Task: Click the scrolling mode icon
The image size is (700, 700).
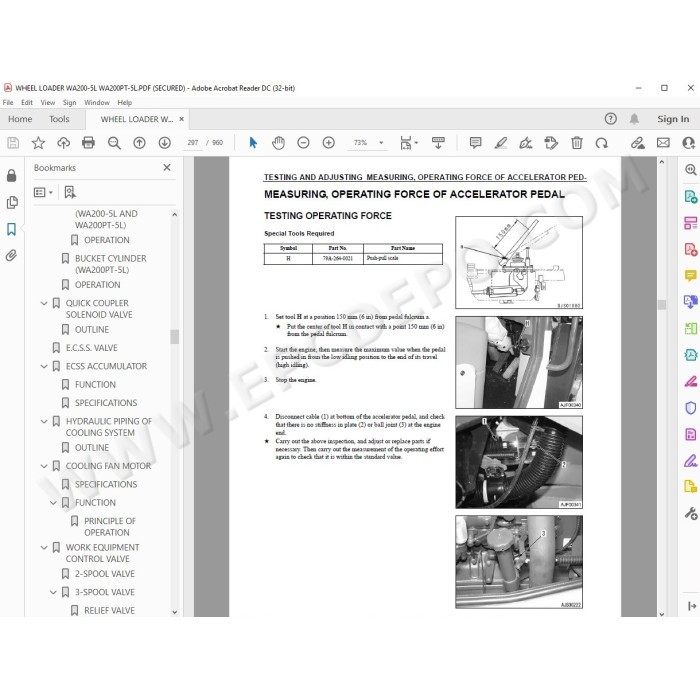Action: [438, 143]
